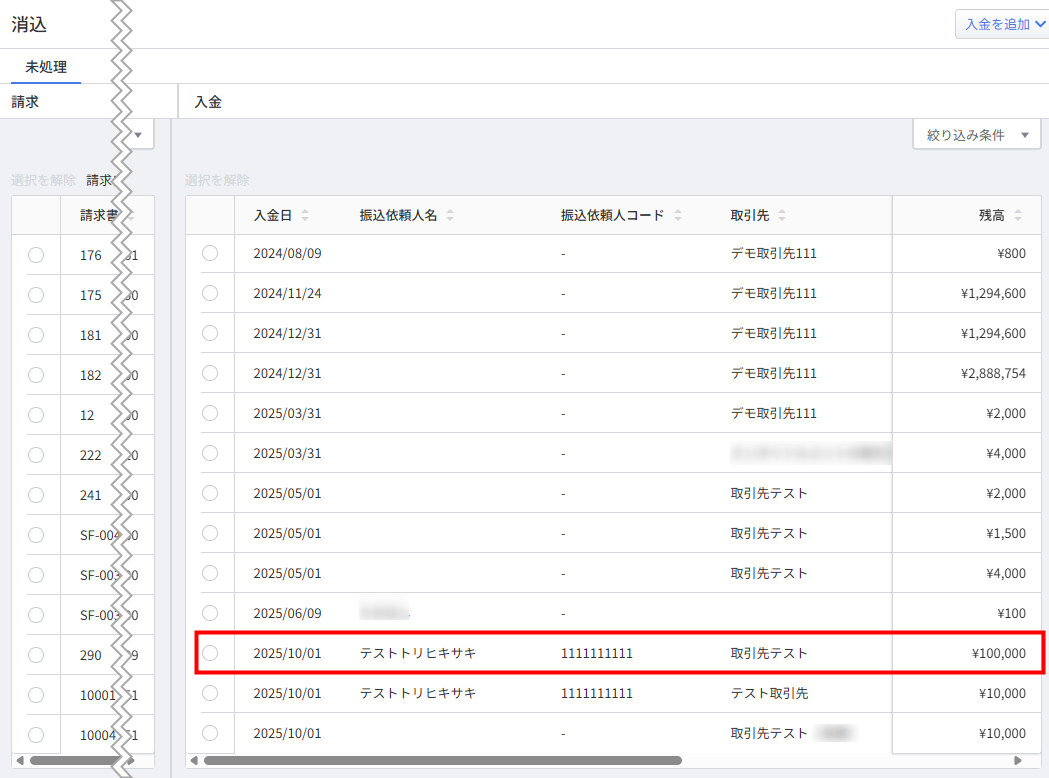This screenshot has width=1049, height=778.
Task: Open the invoice-side filter dropdown arrow
Action: click(x=138, y=135)
